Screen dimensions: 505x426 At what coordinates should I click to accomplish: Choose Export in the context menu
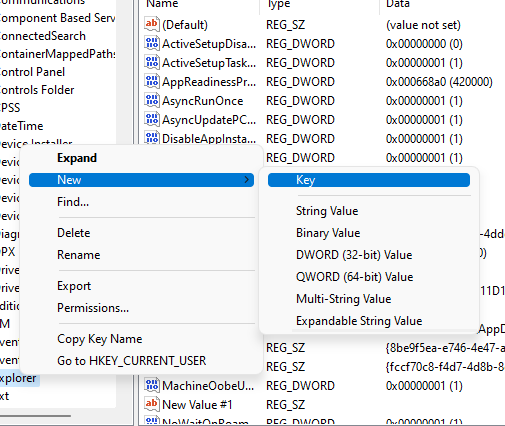tap(141, 286)
